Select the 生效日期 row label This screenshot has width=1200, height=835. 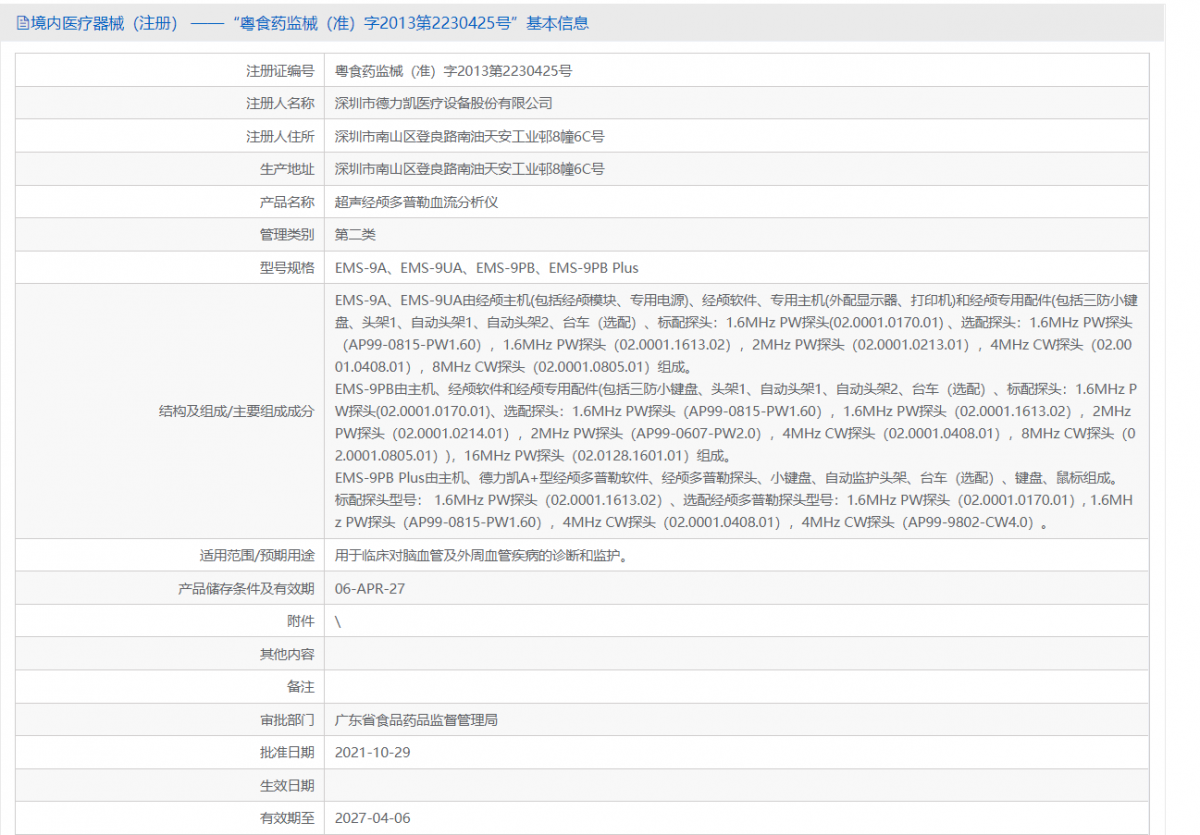(287, 785)
